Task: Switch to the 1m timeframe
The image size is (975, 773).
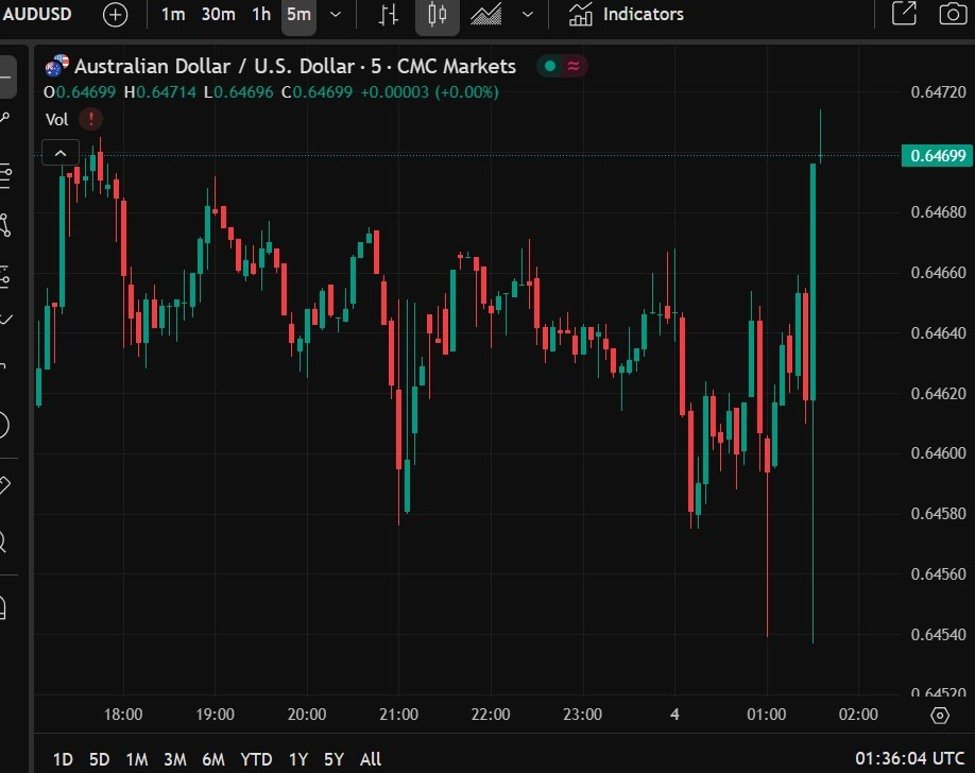Action: 173,15
